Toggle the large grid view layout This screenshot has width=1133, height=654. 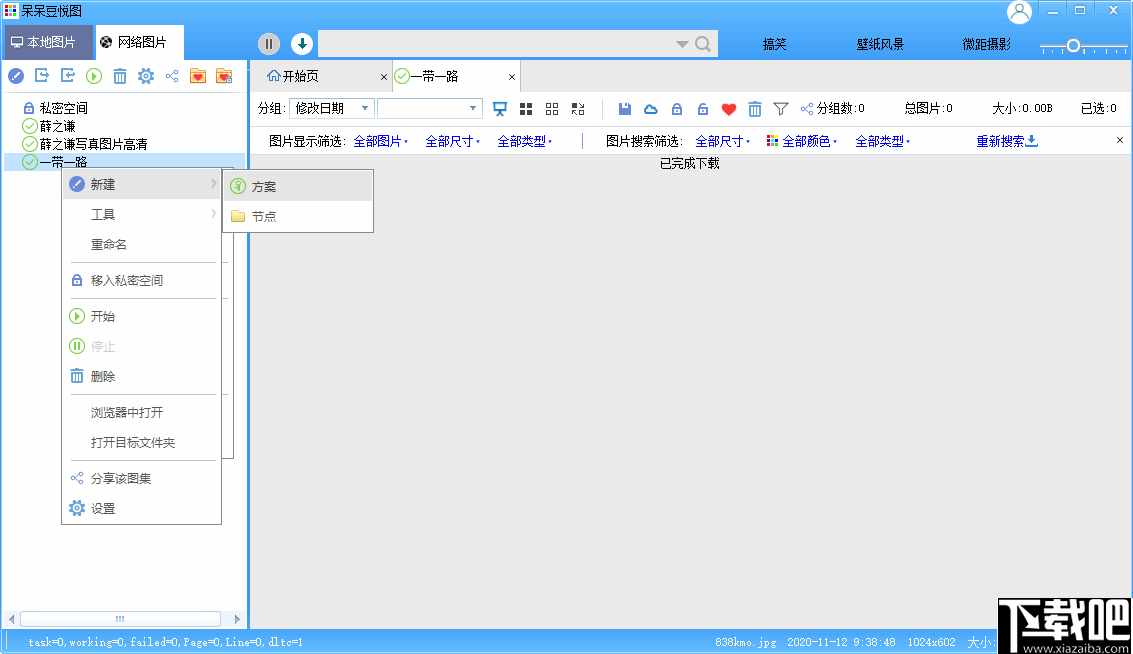pyautogui.click(x=526, y=108)
